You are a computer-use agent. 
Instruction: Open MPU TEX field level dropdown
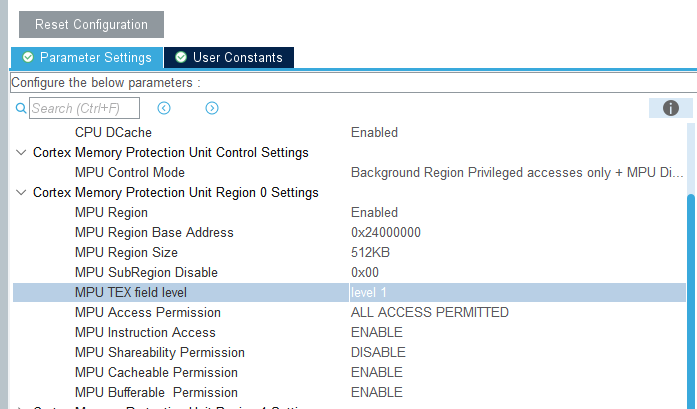[517, 293]
